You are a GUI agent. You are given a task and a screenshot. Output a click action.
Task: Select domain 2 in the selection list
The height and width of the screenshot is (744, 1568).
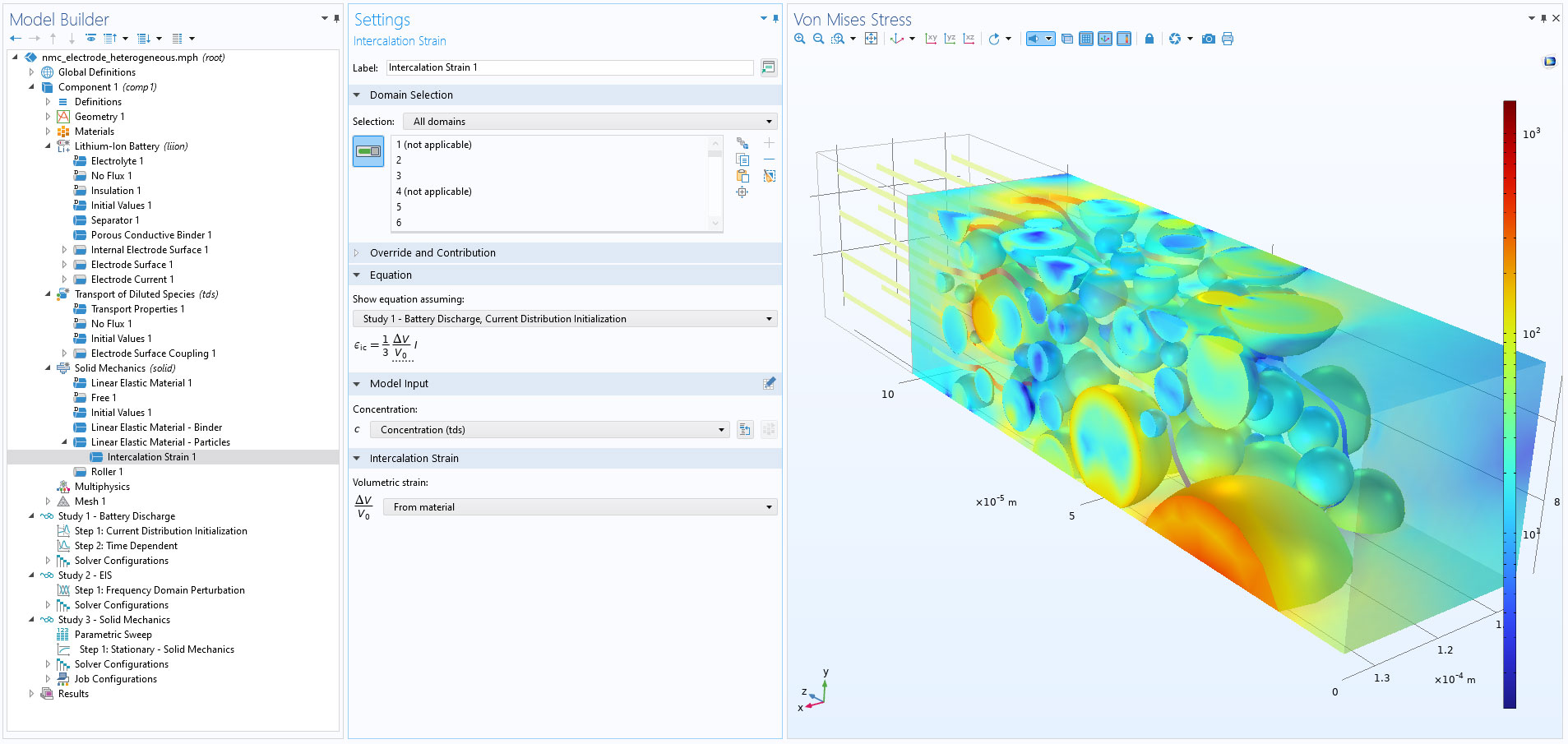pos(400,160)
